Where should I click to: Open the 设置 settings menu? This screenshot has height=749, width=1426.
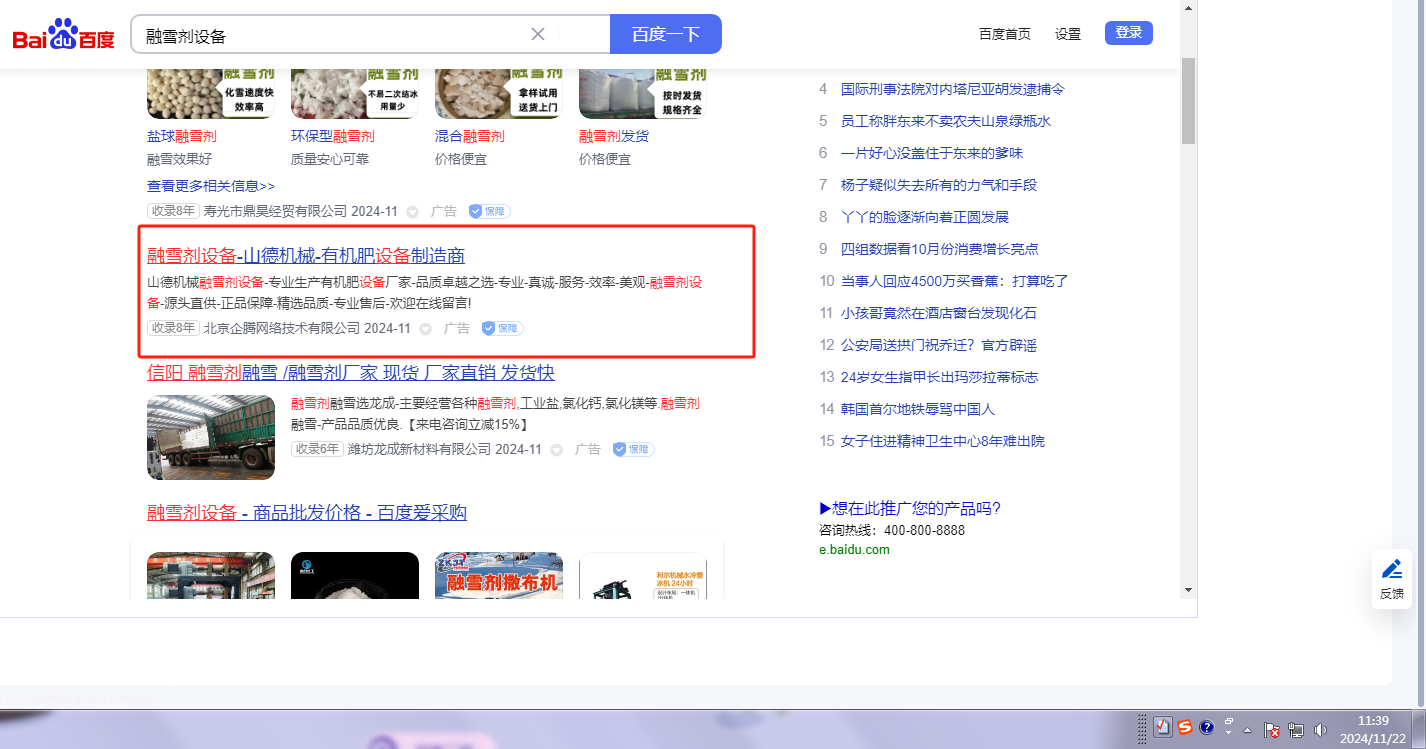click(1068, 34)
